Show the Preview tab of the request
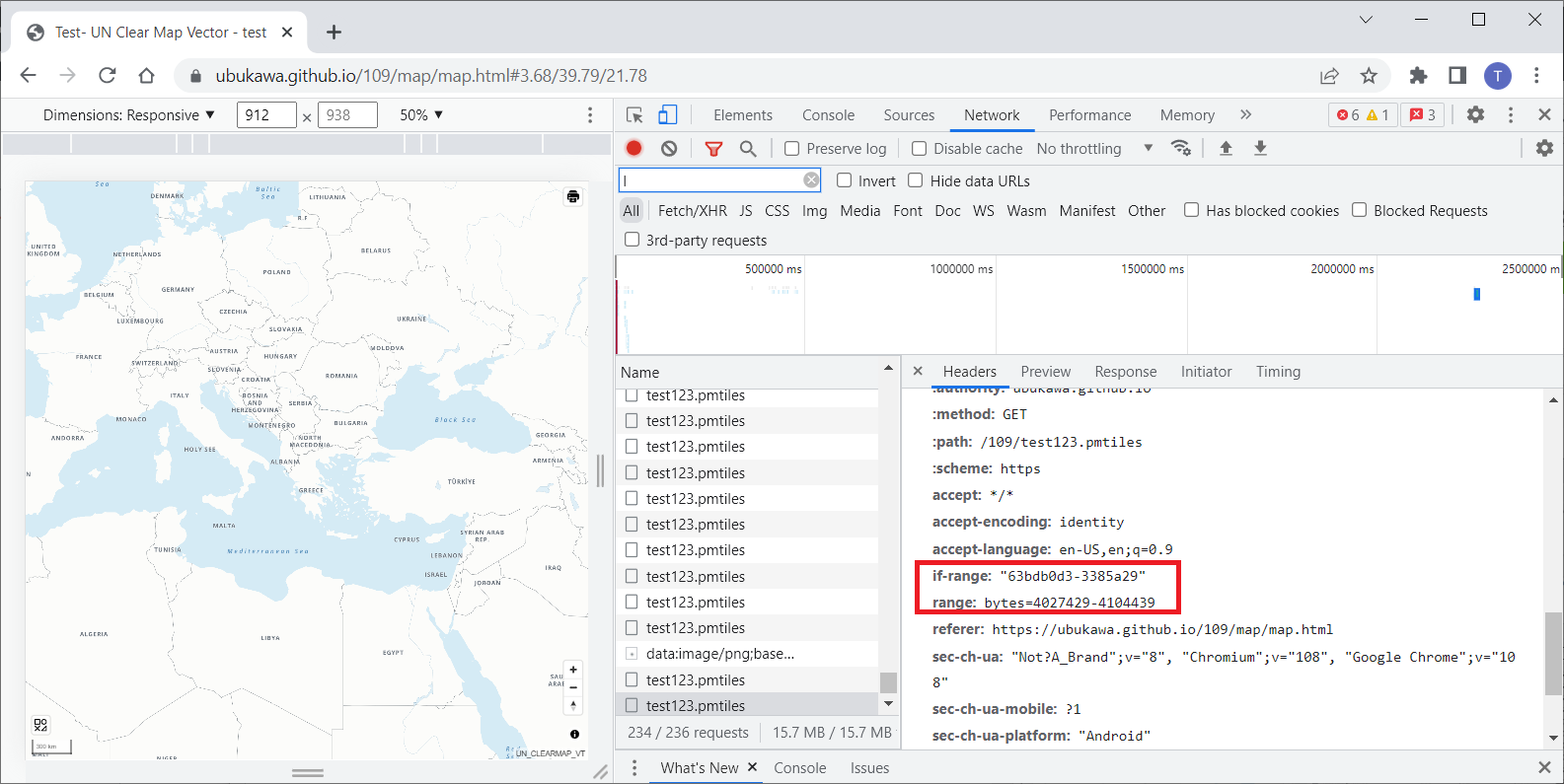The image size is (1564, 784). tap(1046, 372)
